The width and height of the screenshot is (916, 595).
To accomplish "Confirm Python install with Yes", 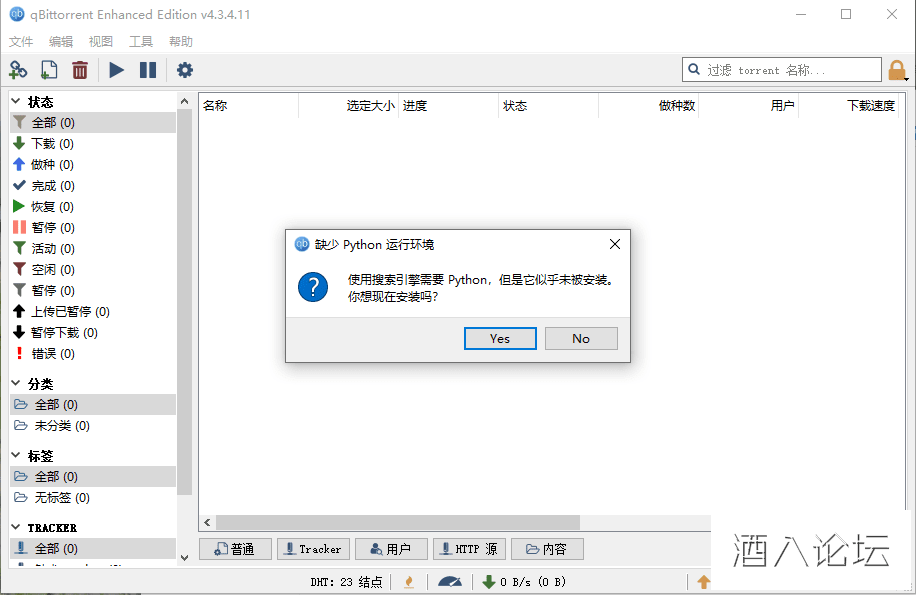I will pos(500,339).
